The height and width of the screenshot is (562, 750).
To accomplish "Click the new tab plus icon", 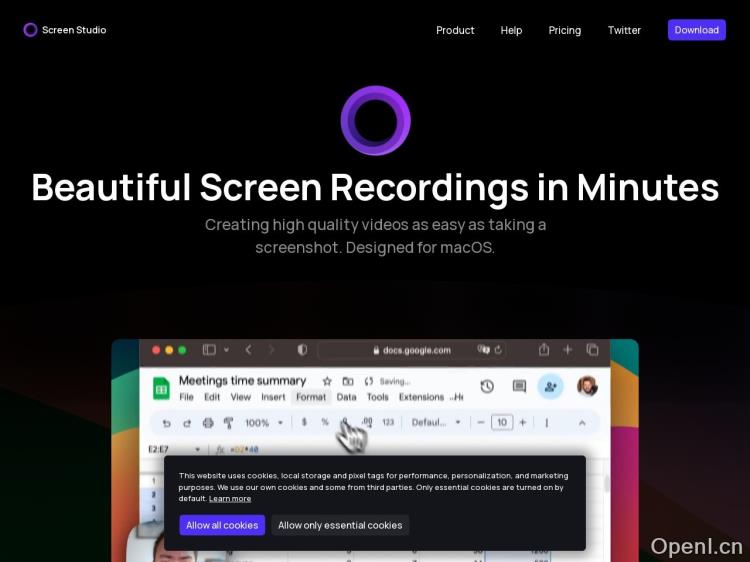I will point(567,350).
